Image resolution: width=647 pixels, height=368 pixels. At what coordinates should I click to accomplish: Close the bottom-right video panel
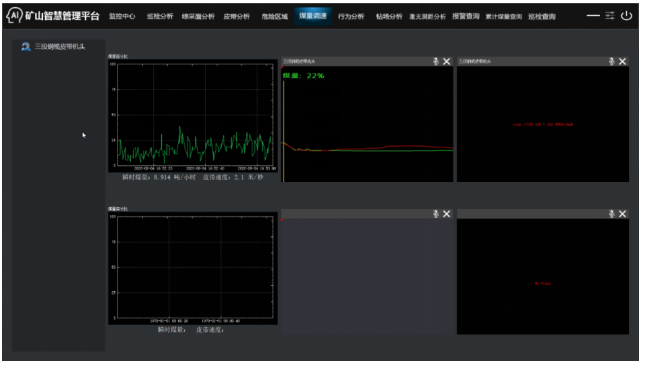622,214
